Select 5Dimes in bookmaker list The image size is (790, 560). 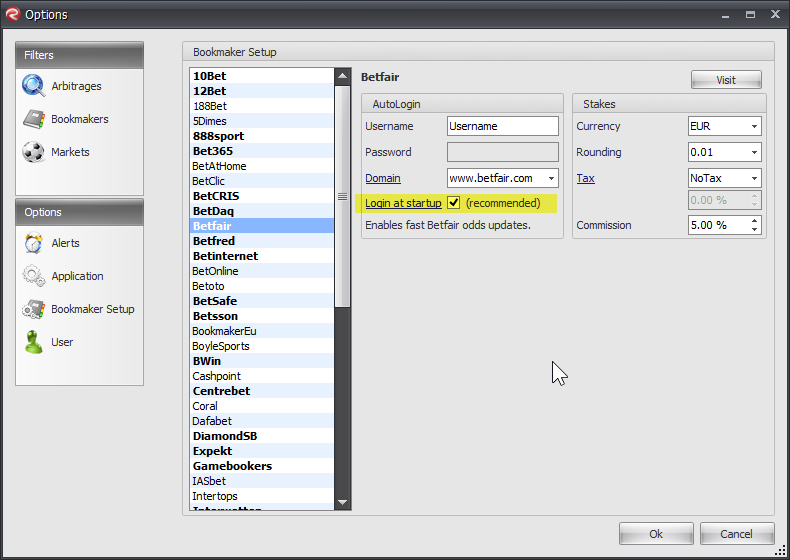pos(262,121)
